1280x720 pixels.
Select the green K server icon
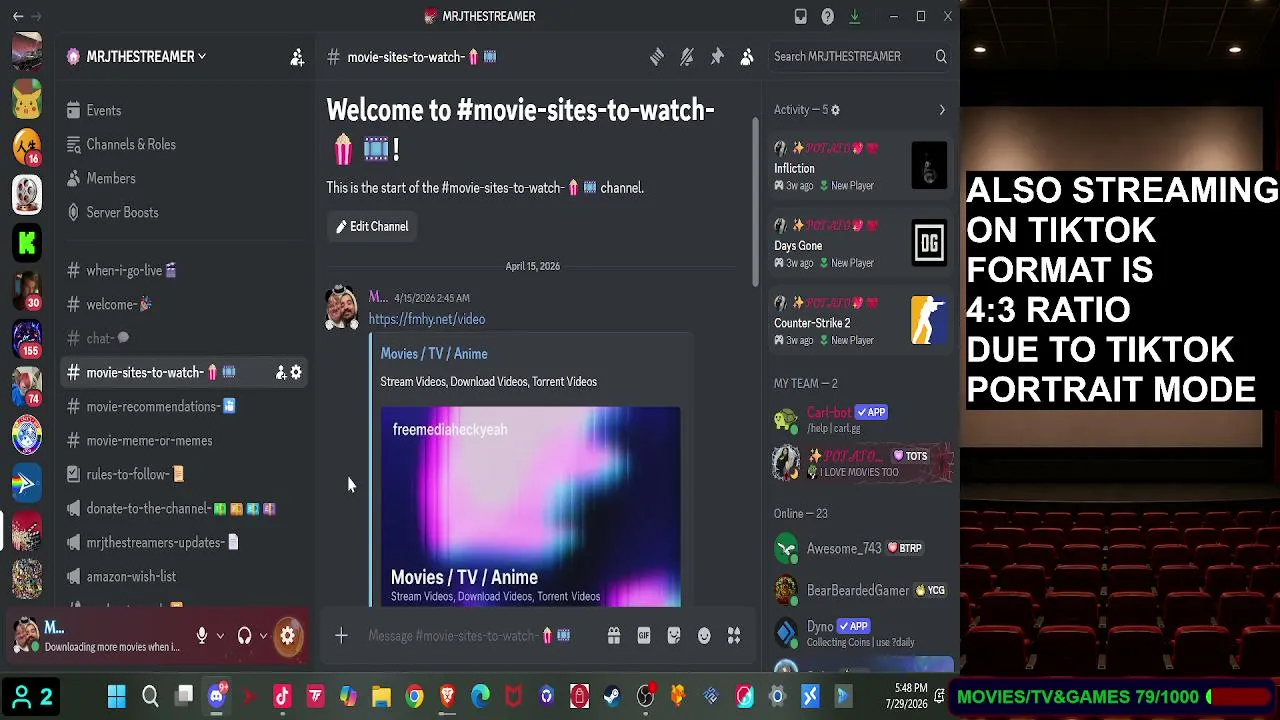click(27, 242)
